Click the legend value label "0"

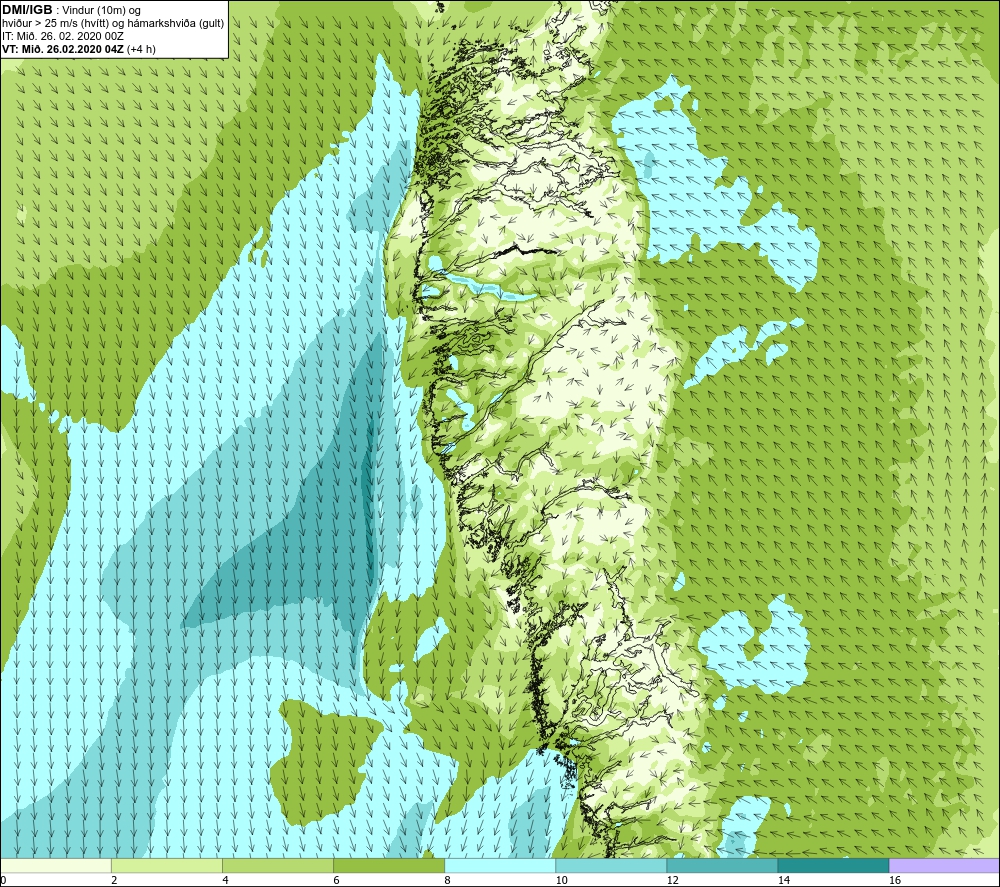(3, 880)
